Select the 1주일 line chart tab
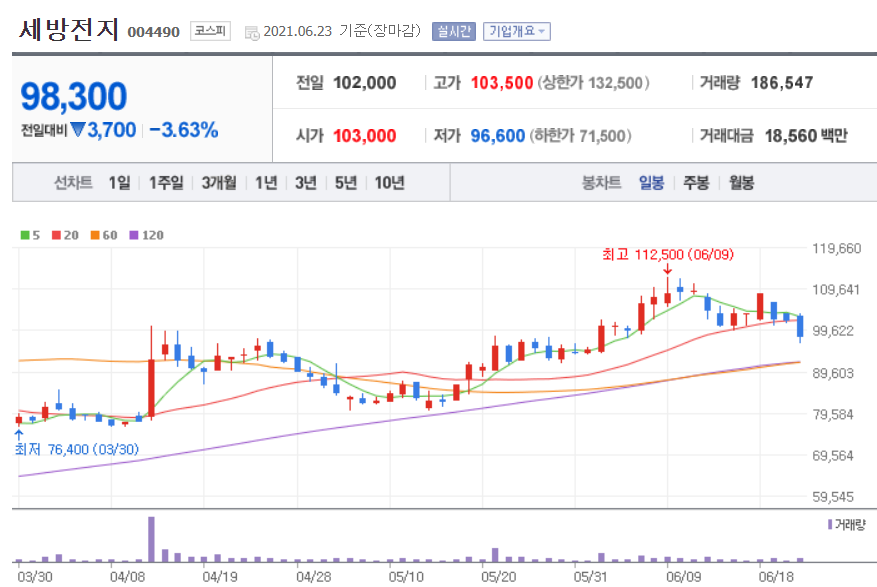877x587 pixels. 166,183
